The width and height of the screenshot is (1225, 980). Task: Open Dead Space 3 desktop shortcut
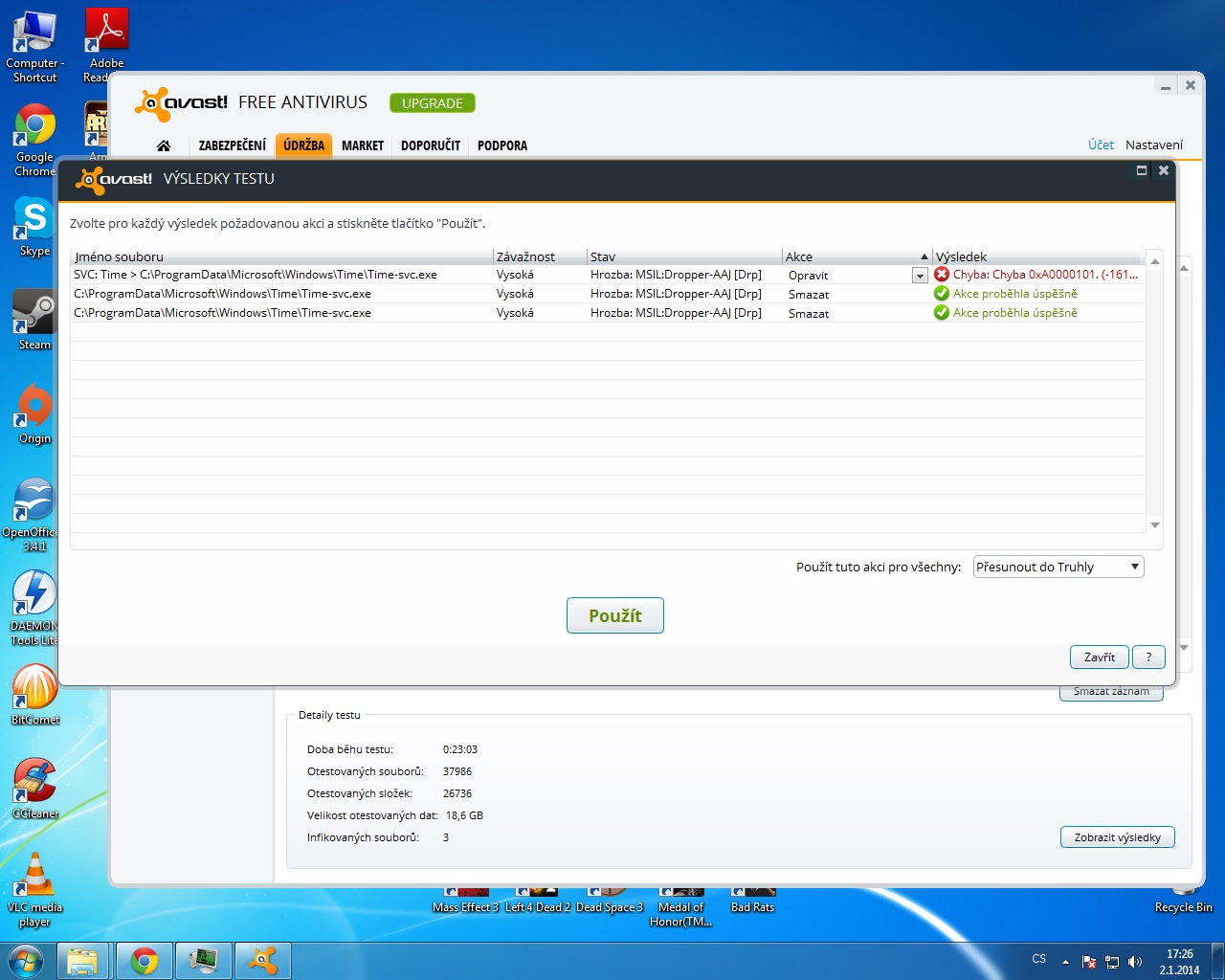tap(610, 901)
